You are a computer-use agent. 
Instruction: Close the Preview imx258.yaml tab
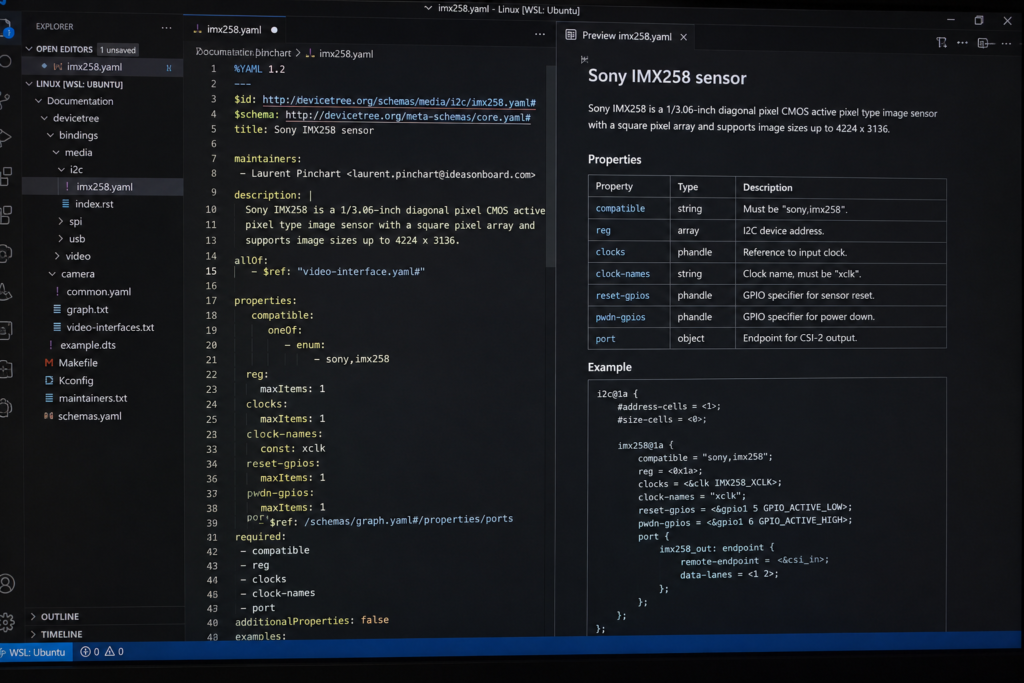coord(683,37)
